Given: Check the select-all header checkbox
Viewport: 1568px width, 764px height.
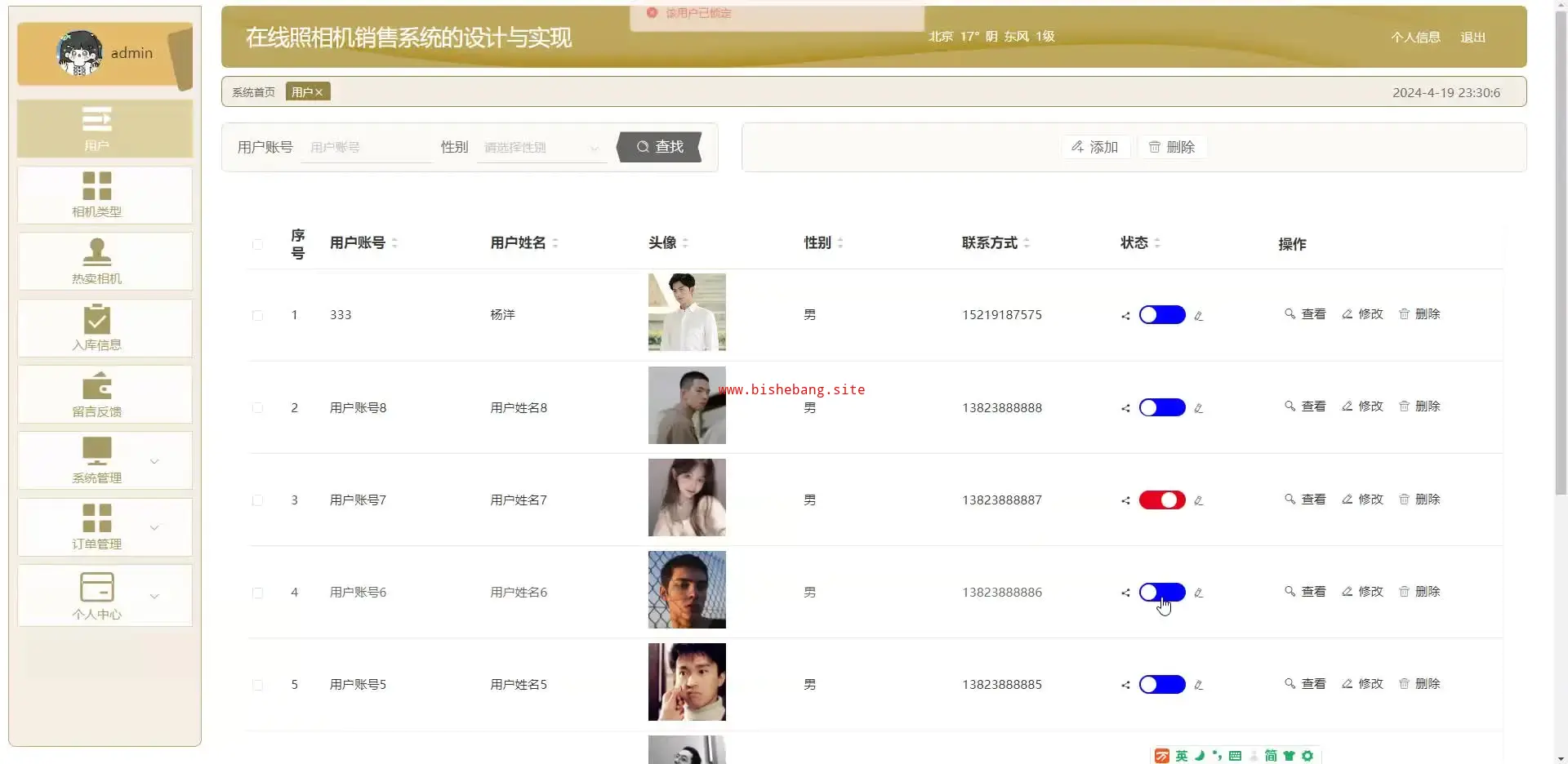Looking at the screenshot, I should pyautogui.click(x=257, y=244).
